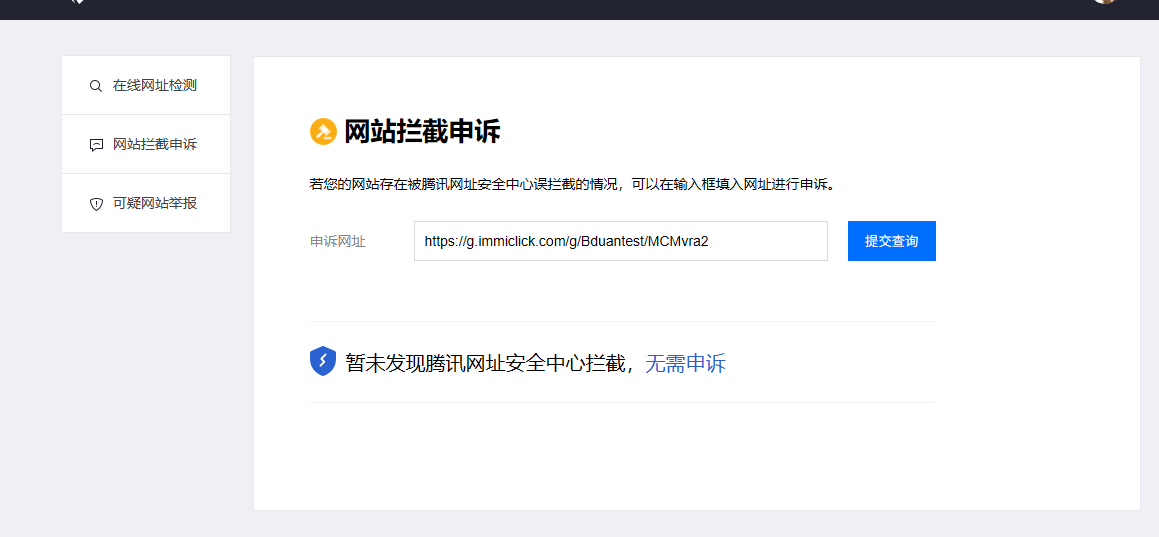Click the 网站拦截申诉 page heading
This screenshot has height=537, width=1159.
(422, 132)
